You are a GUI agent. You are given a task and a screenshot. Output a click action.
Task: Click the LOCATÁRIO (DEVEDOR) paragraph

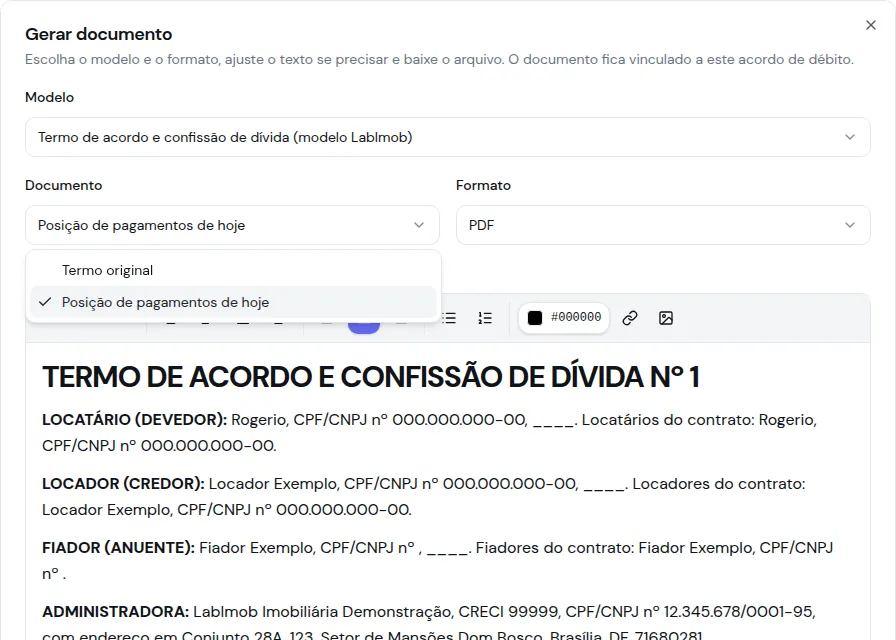430,433
